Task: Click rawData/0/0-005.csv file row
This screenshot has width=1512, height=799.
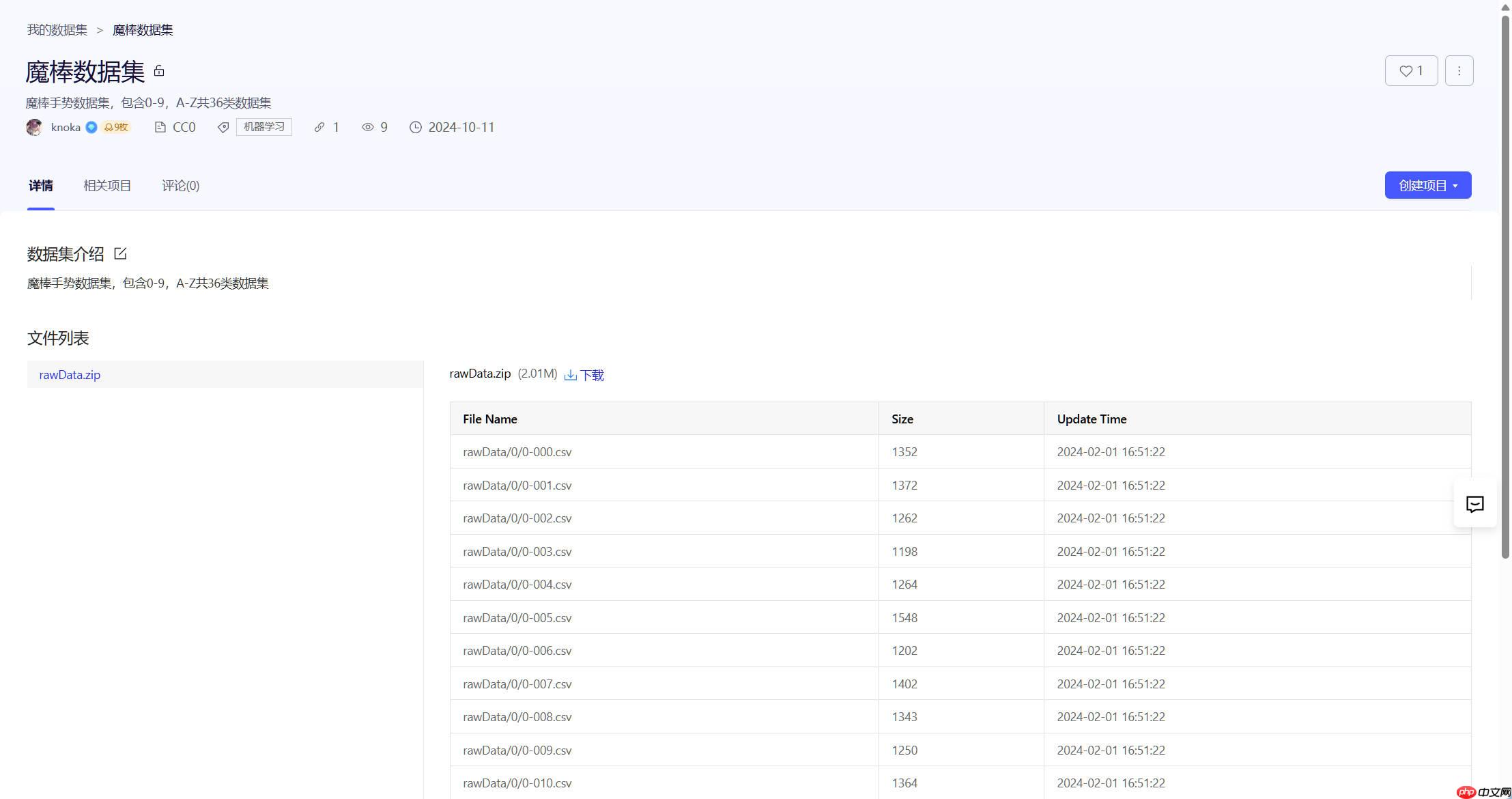Action: [x=517, y=618]
